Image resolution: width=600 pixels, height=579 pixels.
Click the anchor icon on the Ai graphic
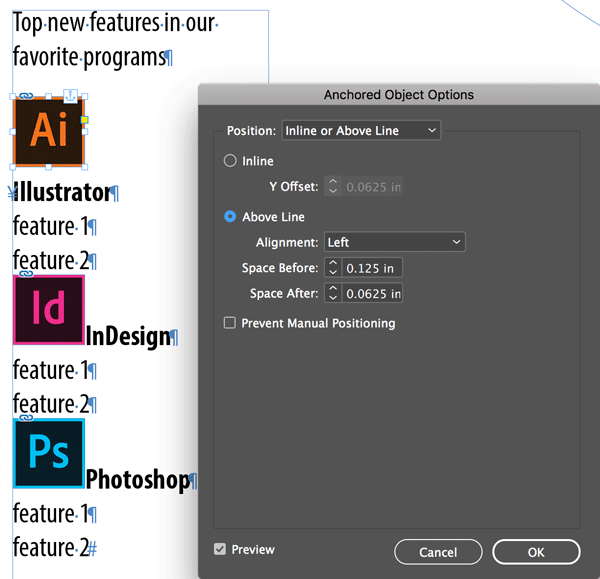pyautogui.click(x=70, y=96)
